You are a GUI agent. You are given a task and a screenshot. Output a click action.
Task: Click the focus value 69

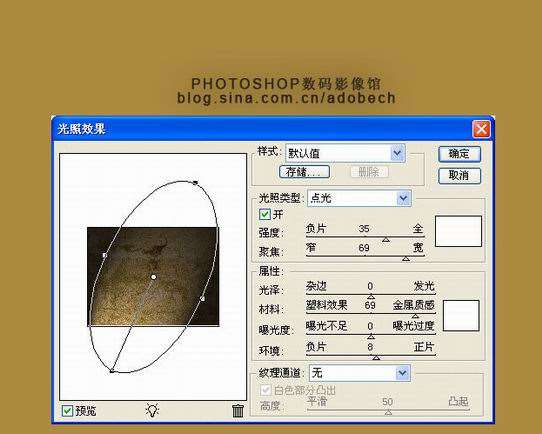coord(364,248)
